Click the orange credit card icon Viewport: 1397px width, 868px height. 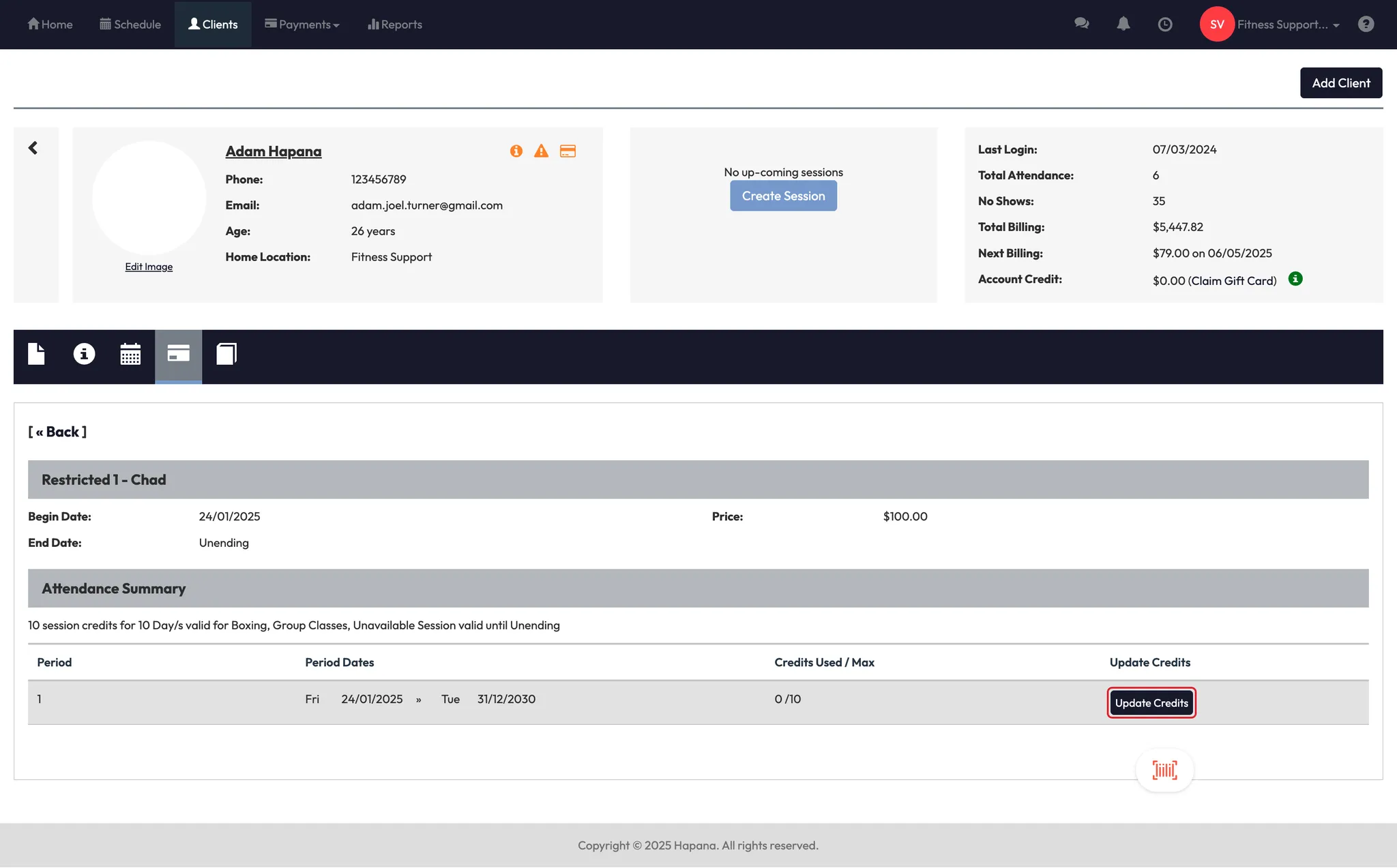[x=568, y=151]
